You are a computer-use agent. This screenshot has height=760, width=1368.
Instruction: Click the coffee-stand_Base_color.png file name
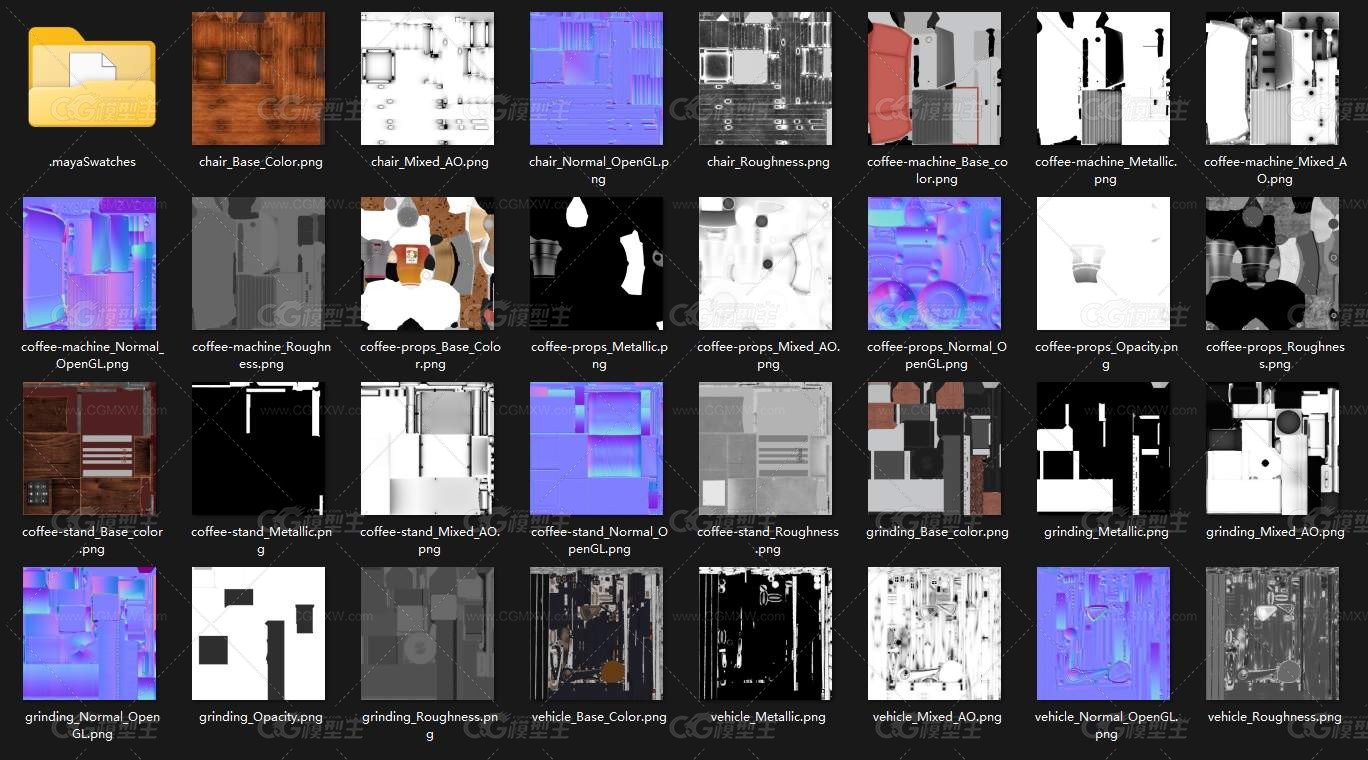click(92, 540)
